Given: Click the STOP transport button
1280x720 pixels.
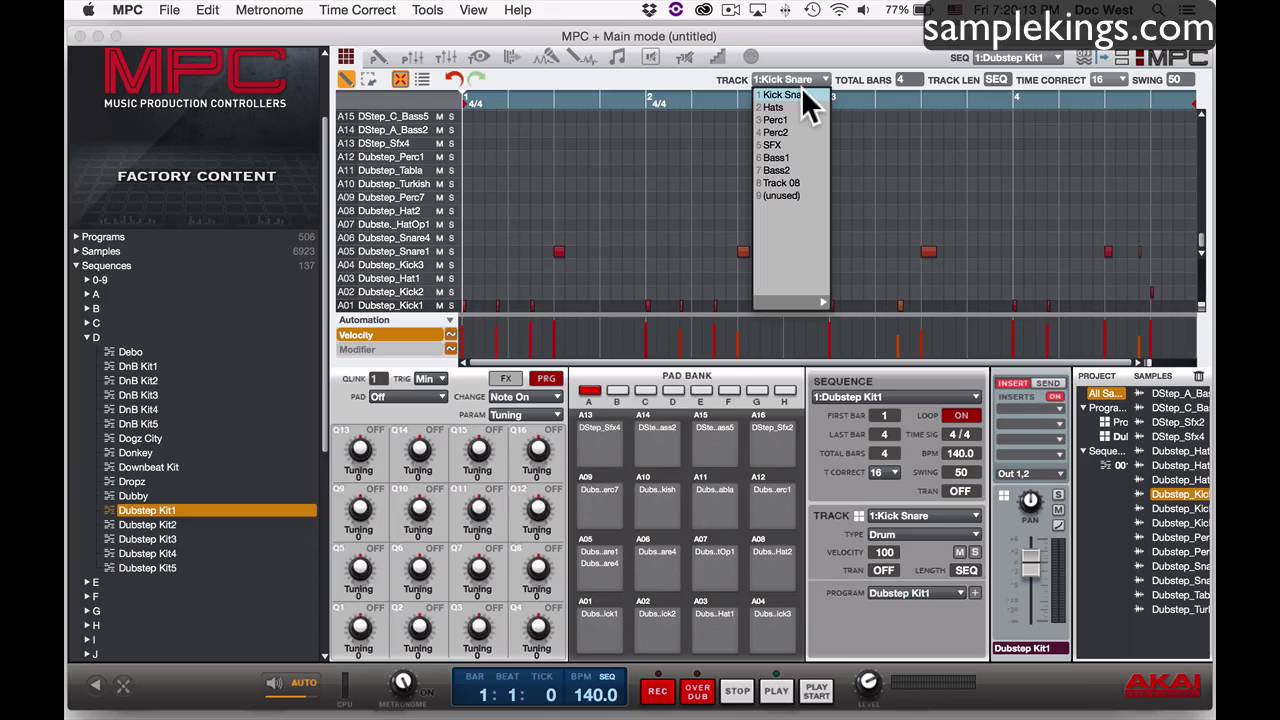Looking at the screenshot, I should pos(737,691).
